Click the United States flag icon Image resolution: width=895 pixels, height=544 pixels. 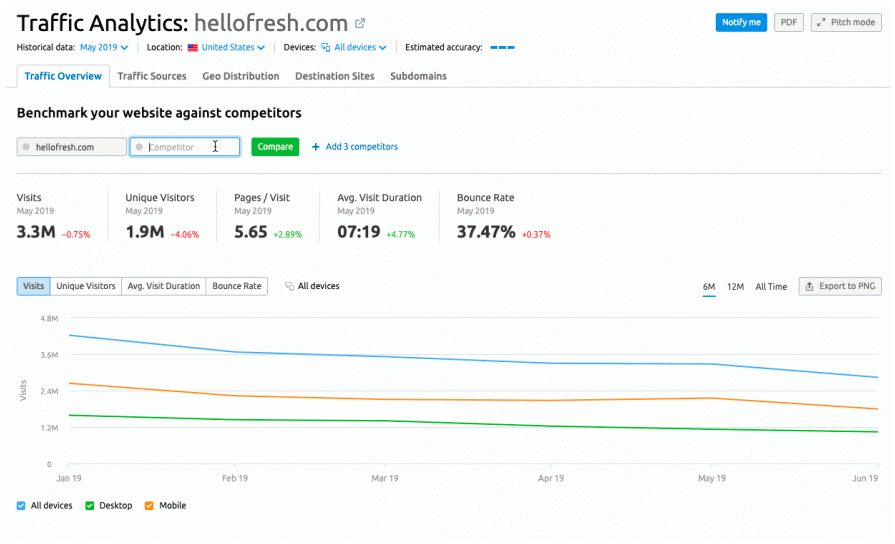tap(193, 48)
